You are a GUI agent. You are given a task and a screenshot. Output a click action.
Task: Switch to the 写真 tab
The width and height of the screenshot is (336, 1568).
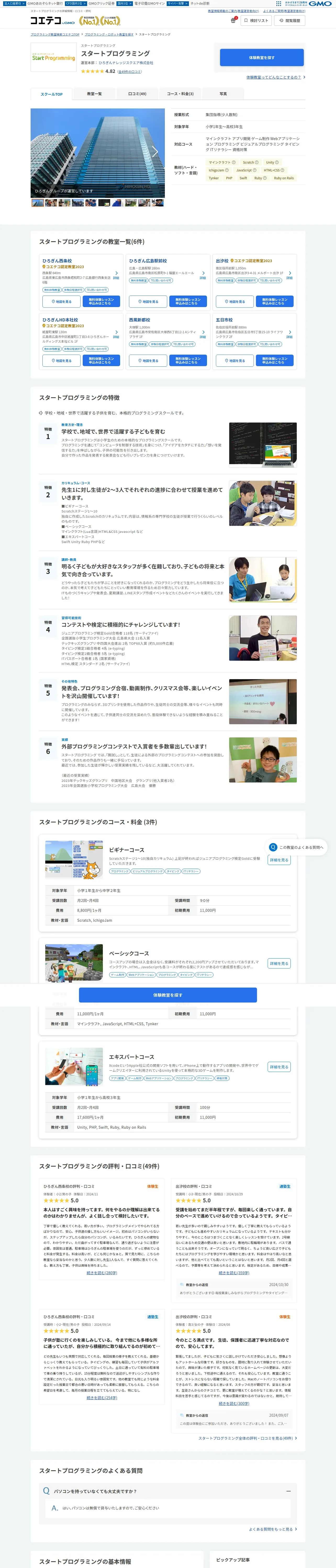coord(223,94)
